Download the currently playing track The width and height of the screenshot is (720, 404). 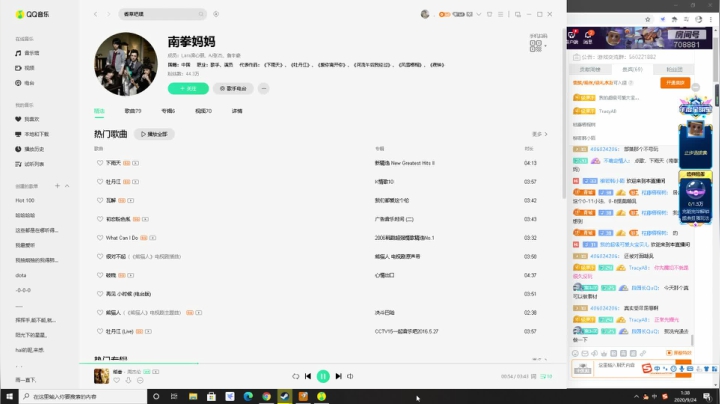[128, 381]
